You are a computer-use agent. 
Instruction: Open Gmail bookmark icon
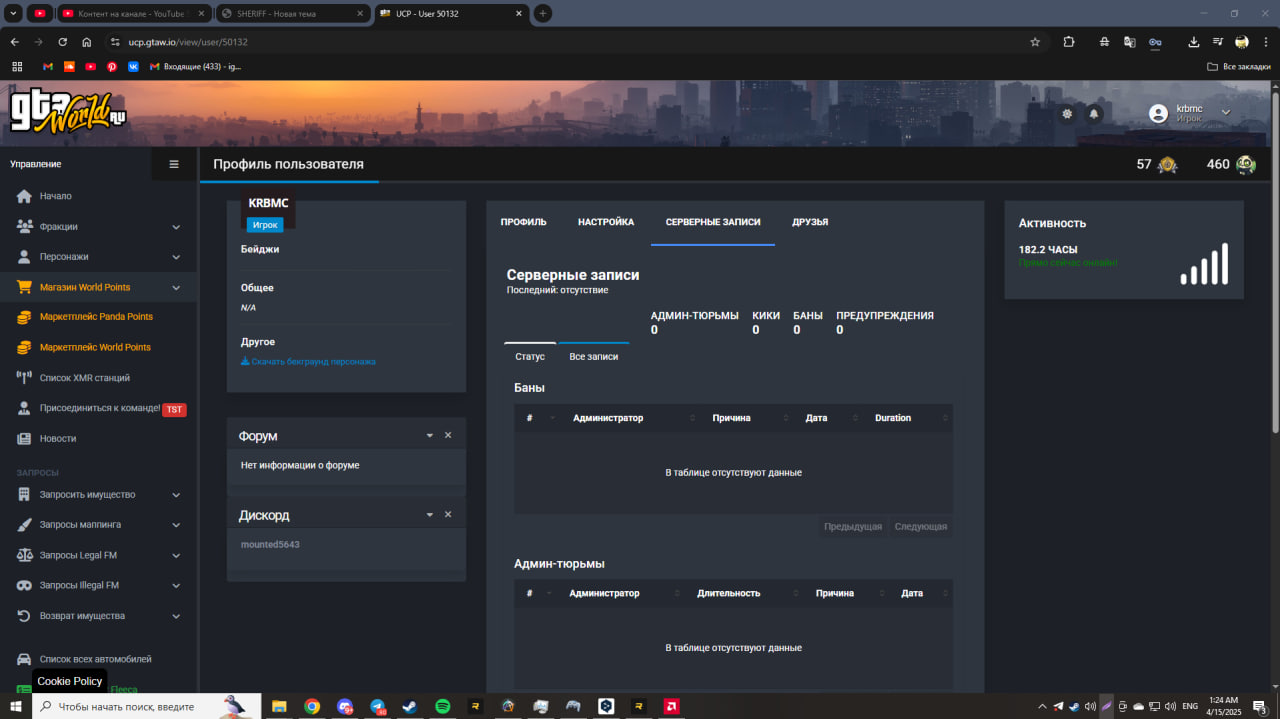tap(48, 67)
